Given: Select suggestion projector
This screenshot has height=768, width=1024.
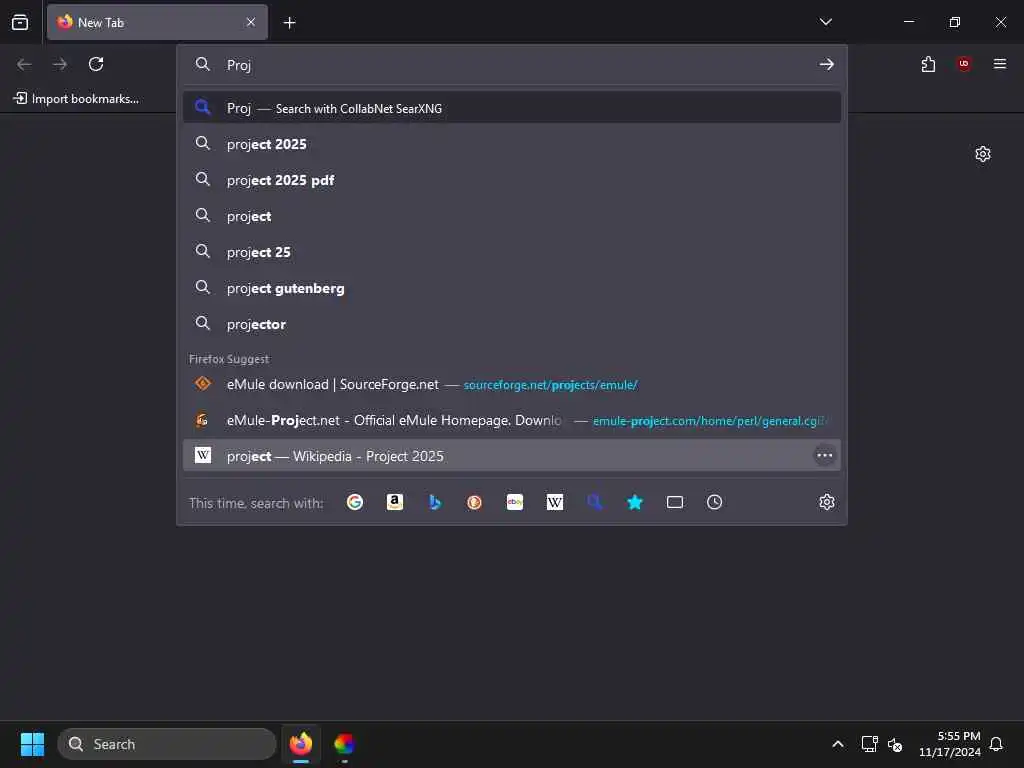Looking at the screenshot, I should tap(512, 324).
